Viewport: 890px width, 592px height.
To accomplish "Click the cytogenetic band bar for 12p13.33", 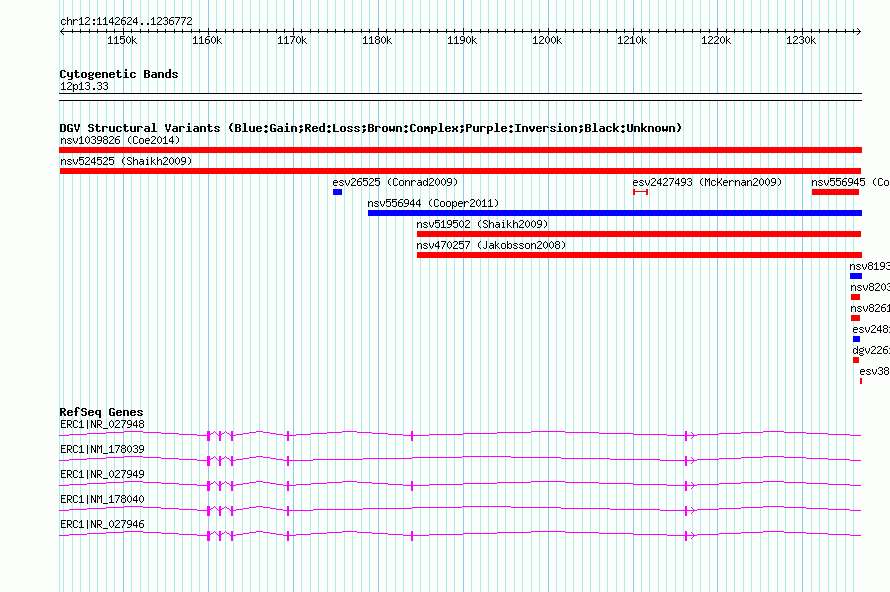I will tap(460, 97).
